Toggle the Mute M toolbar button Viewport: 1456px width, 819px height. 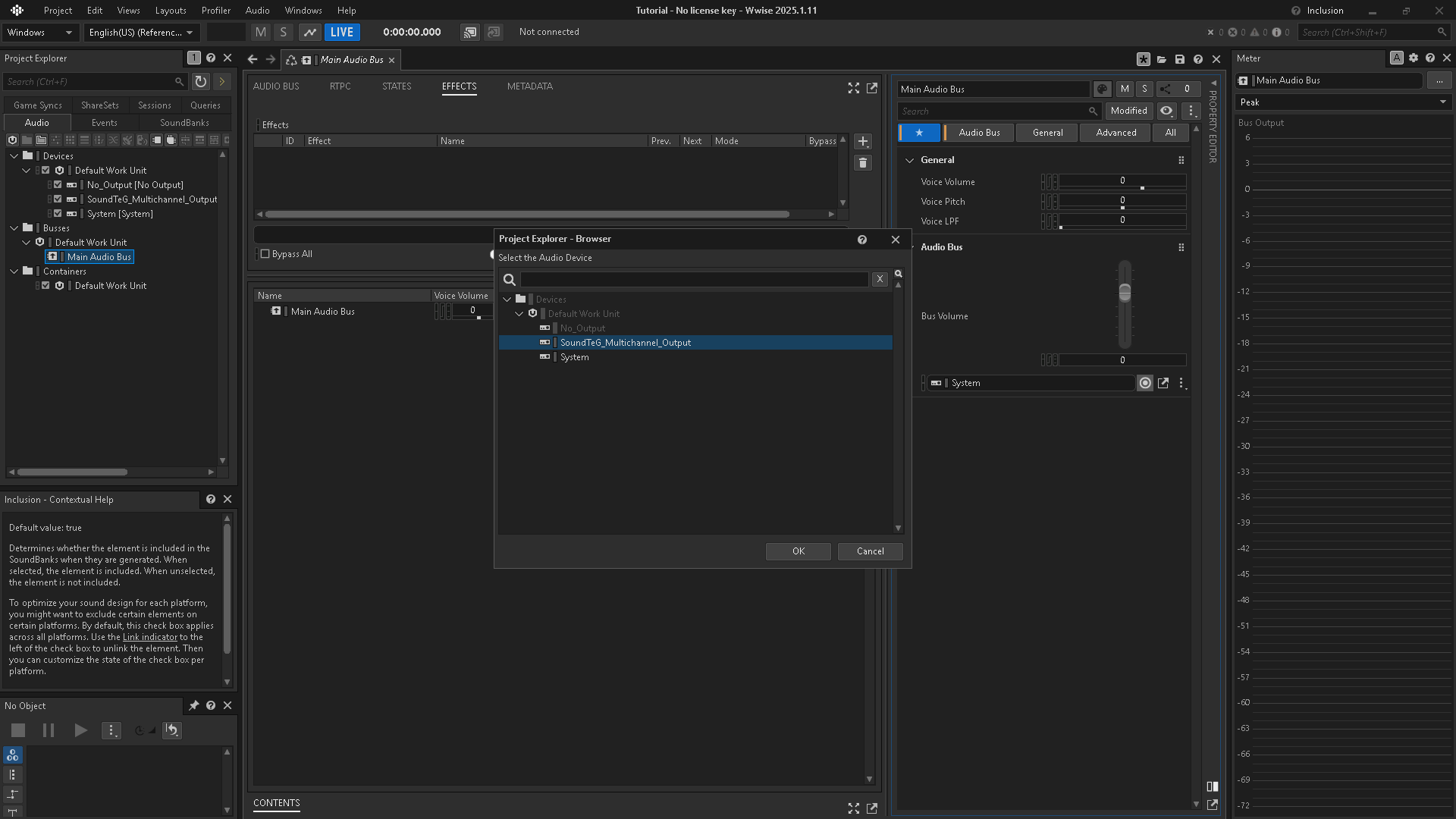261,32
